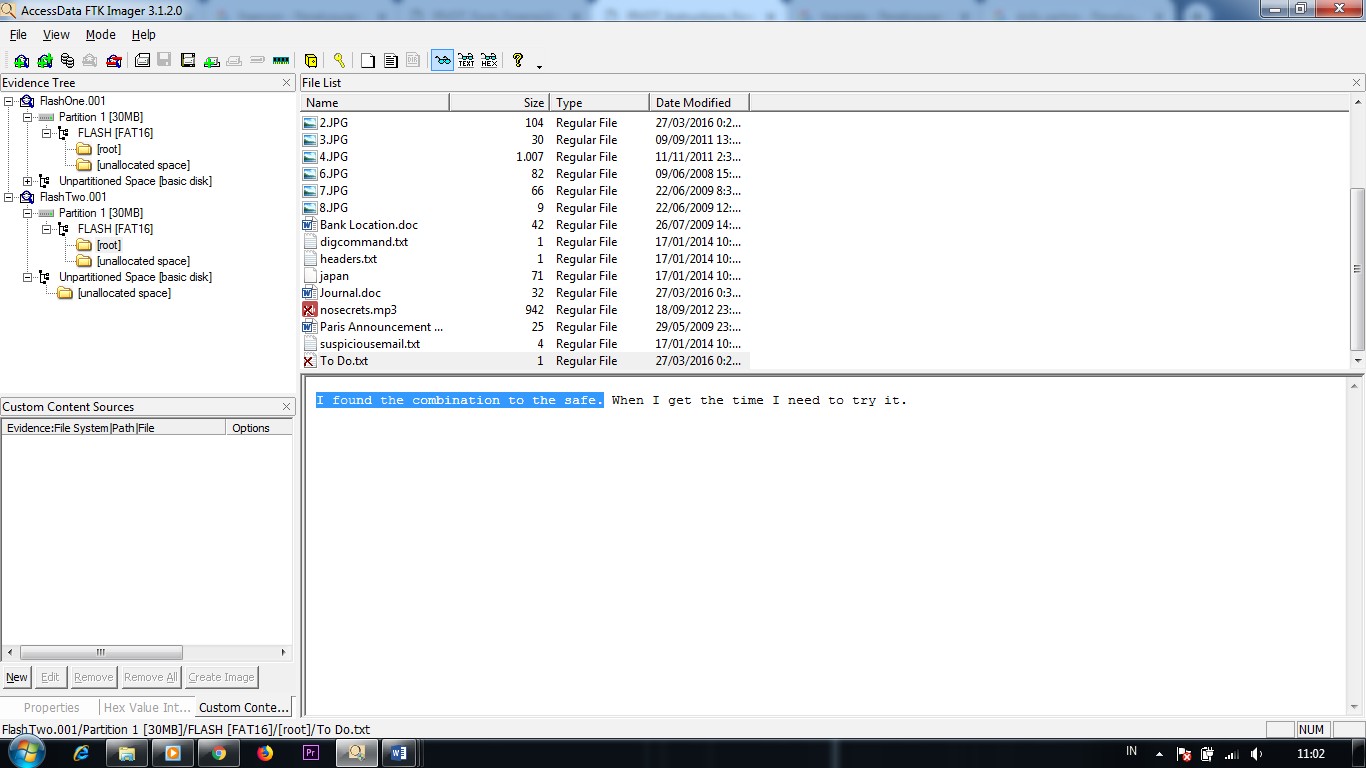The width and height of the screenshot is (1366, 768).
Task: Select the FlashOne.001 evidence item
Action: (x=72, y=101)
